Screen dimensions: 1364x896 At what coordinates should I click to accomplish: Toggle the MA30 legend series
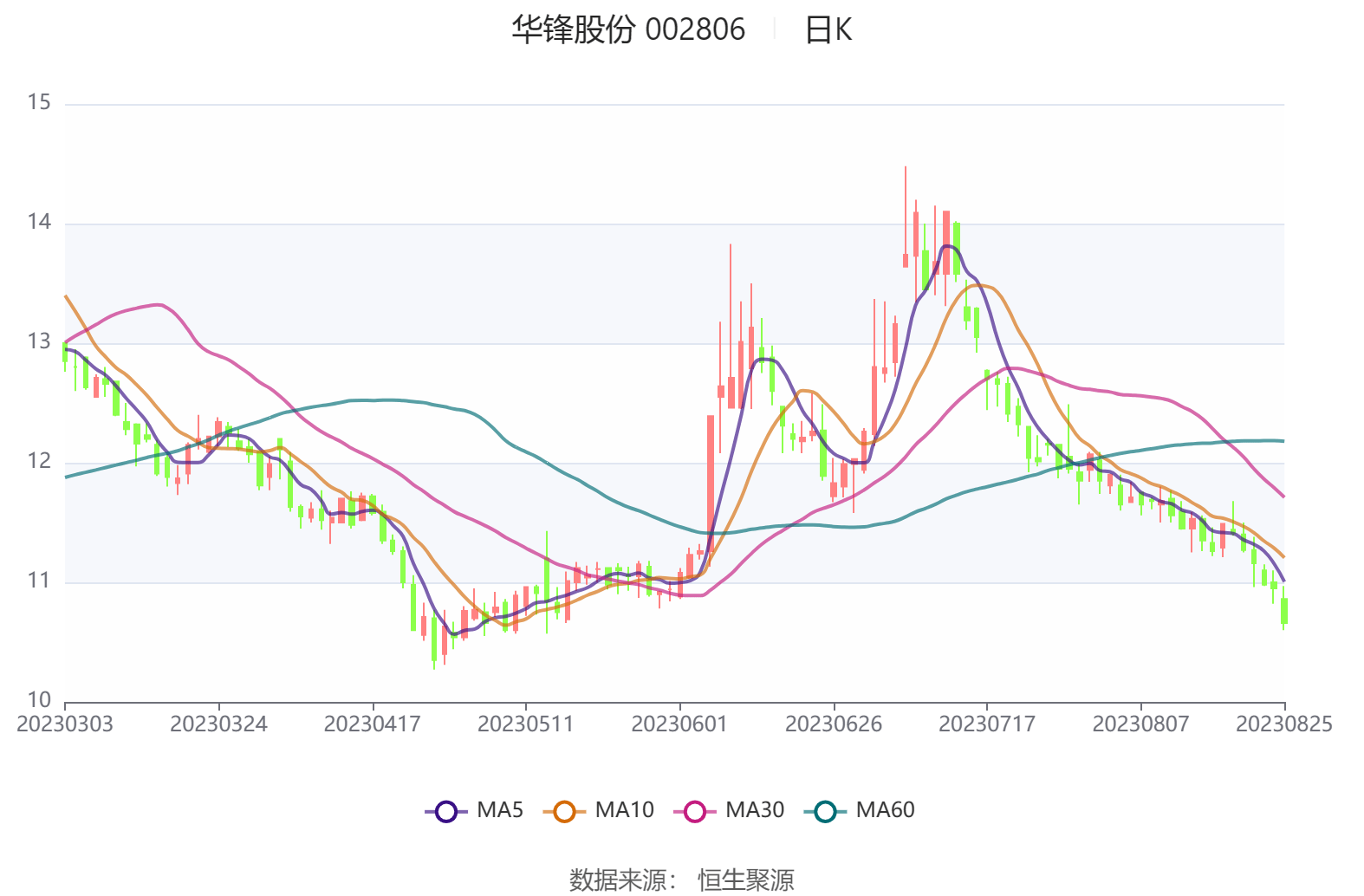pos(729,810)
